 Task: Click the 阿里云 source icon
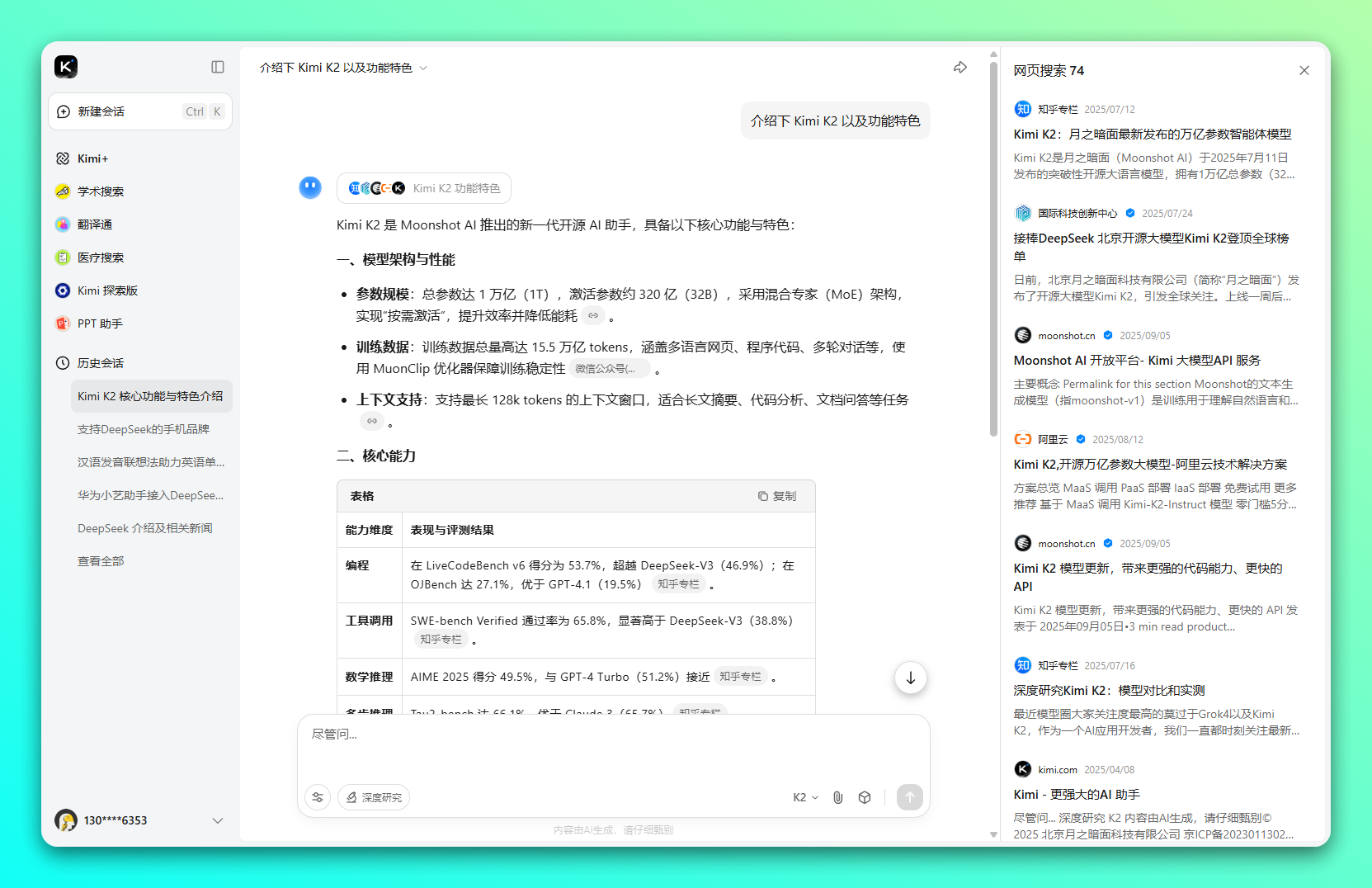[x=1023, y=439]
